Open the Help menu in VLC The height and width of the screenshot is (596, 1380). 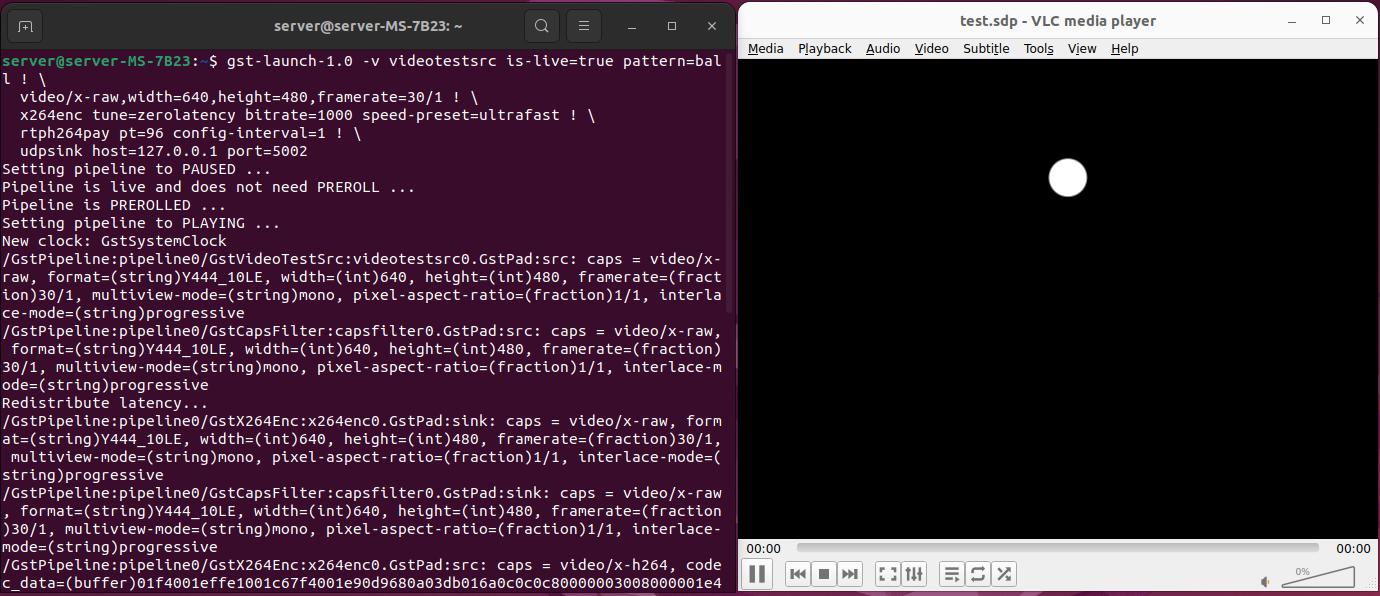tap(1125, 48)
